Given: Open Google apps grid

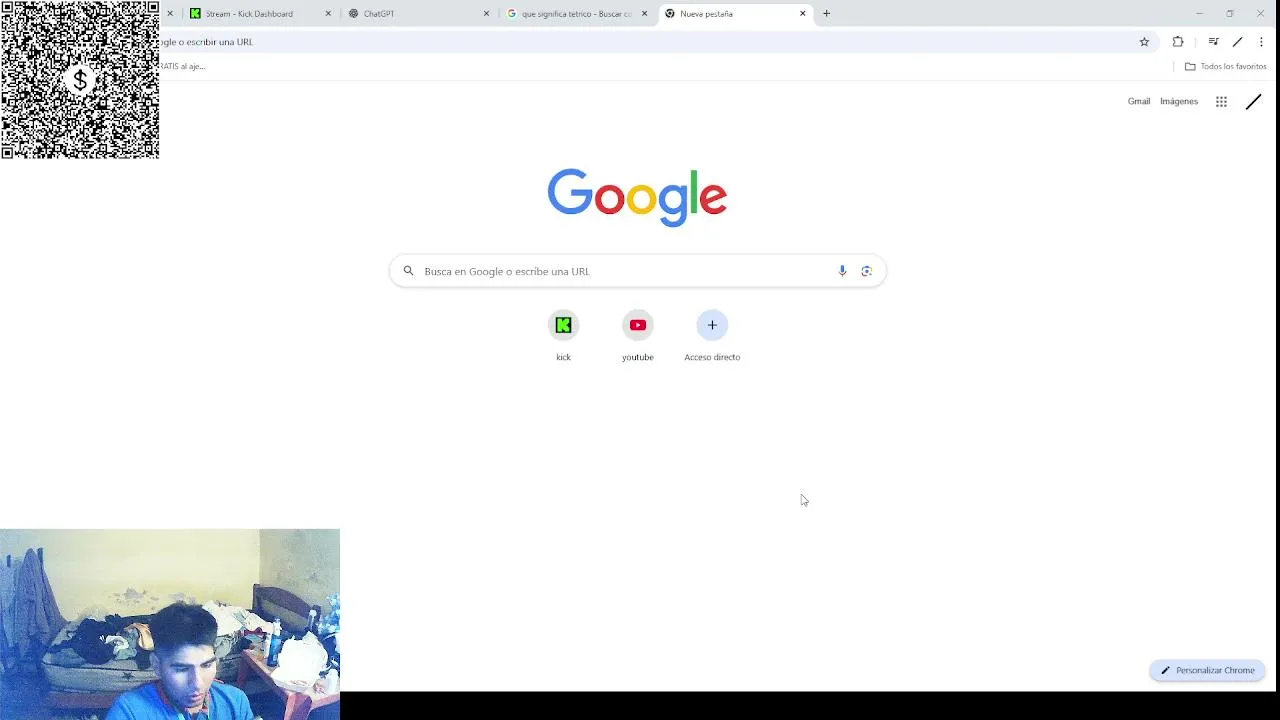Looking at the screenshot, I should (1221, 101).
